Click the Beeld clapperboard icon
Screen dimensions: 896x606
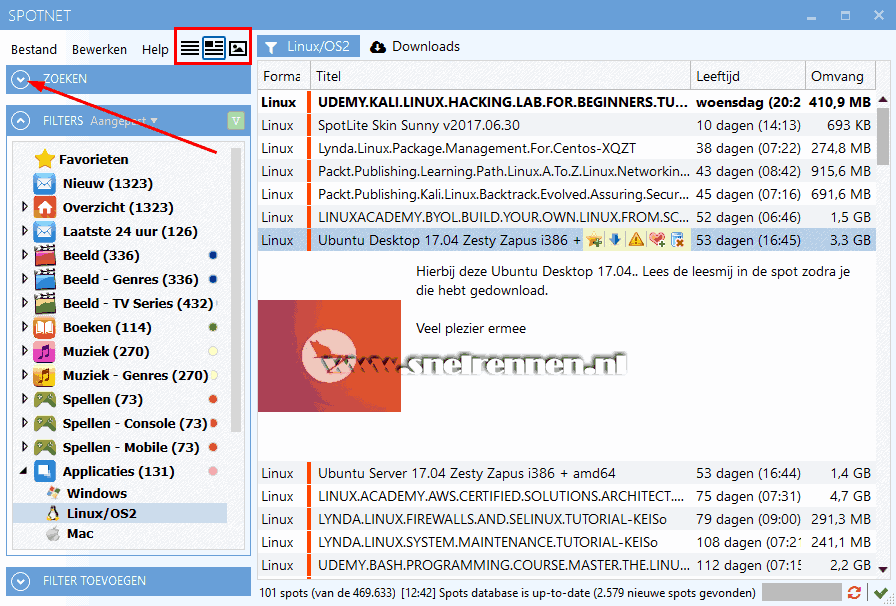(x=44, y=256)
